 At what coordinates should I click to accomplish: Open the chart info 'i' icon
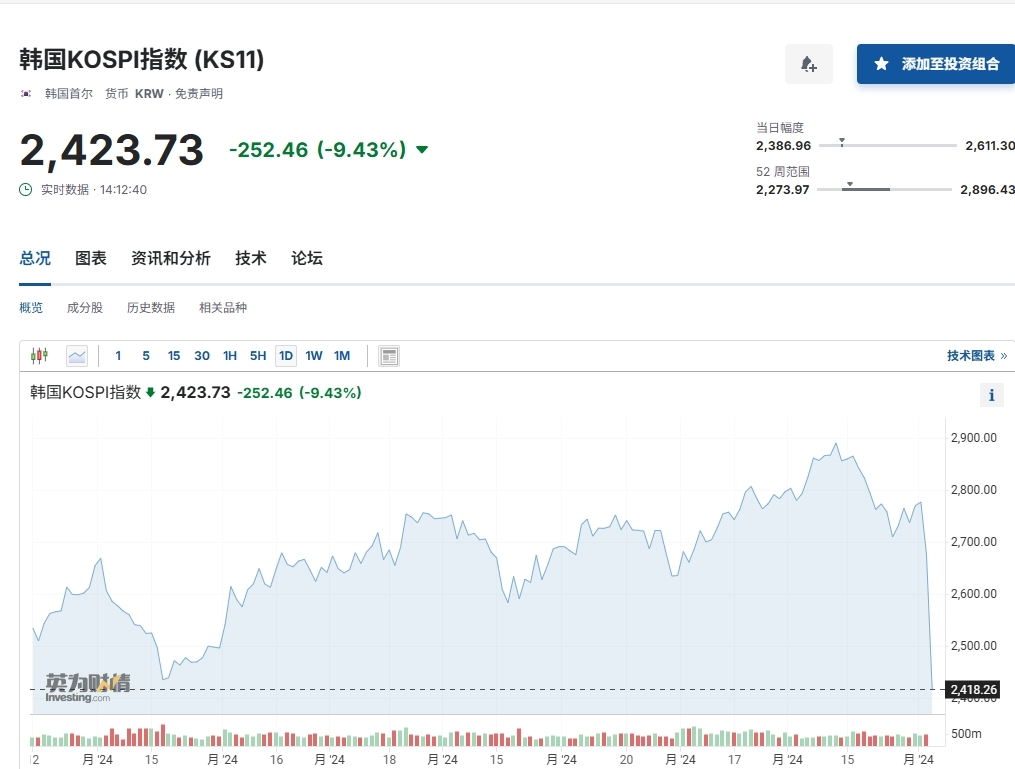991,395
